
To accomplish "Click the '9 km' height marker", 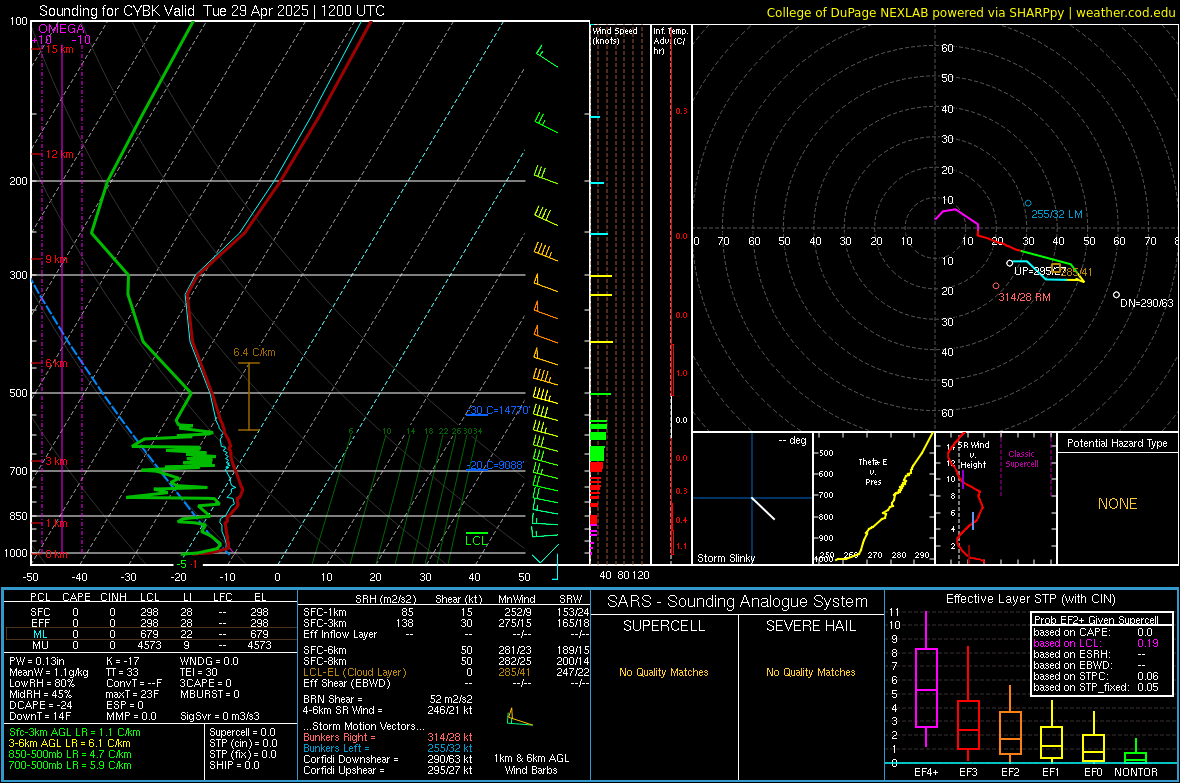I will [56, 259].
